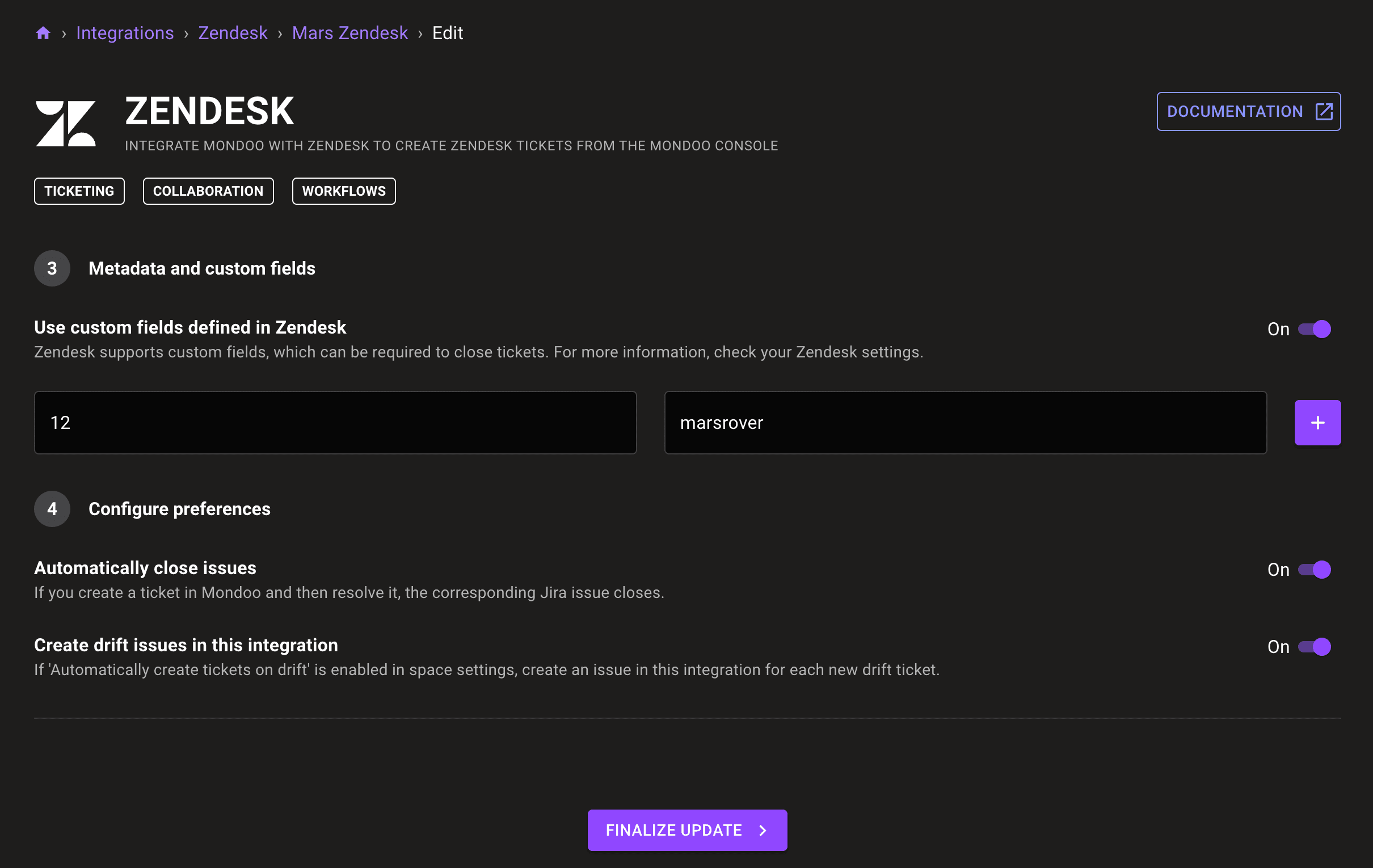The width and height of the screenshot is (1373, 868).
Task: Click step 3 numbered circle icon
Action: 51,268
